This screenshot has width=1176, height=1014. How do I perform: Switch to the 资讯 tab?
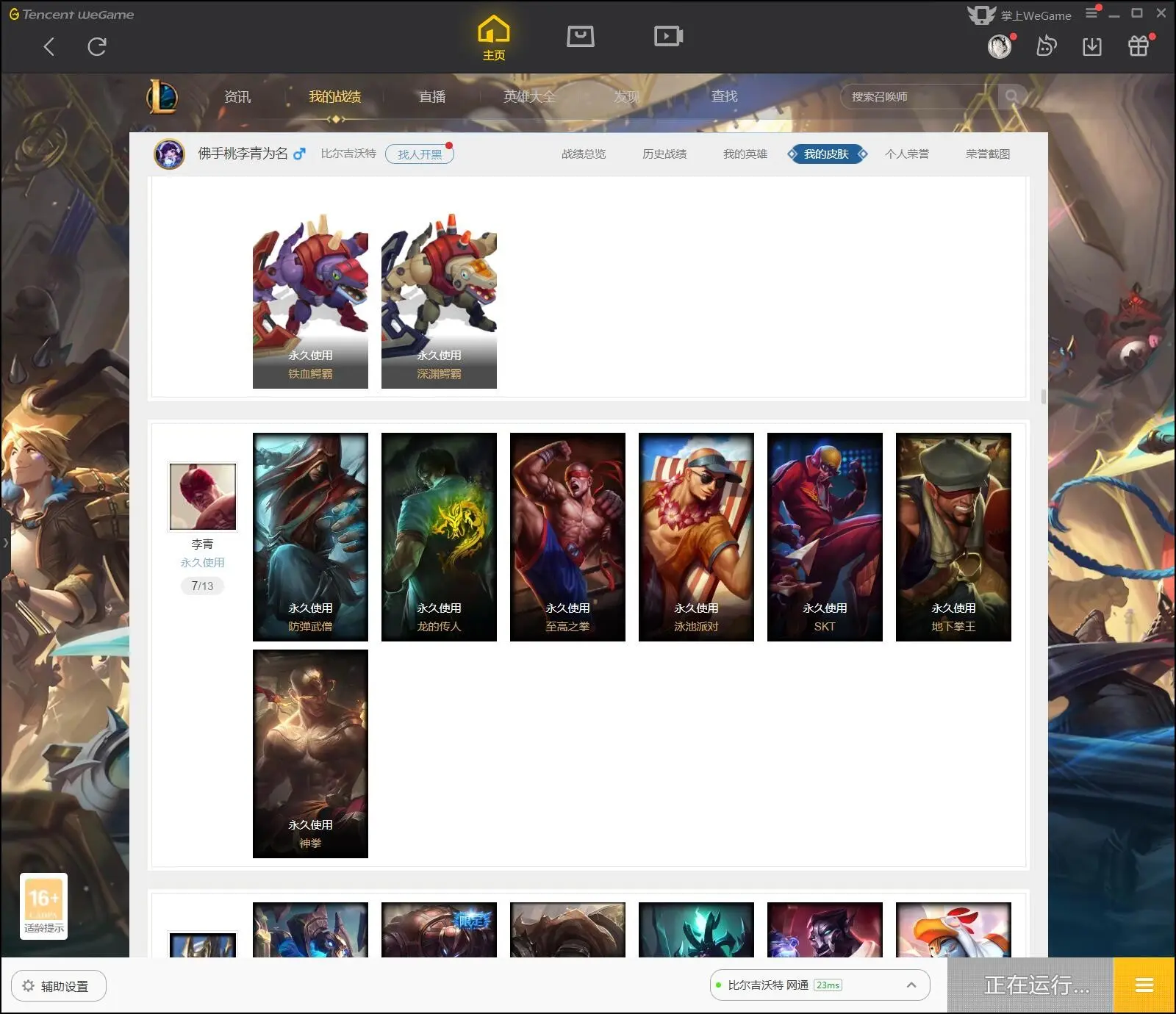(237, 97)
